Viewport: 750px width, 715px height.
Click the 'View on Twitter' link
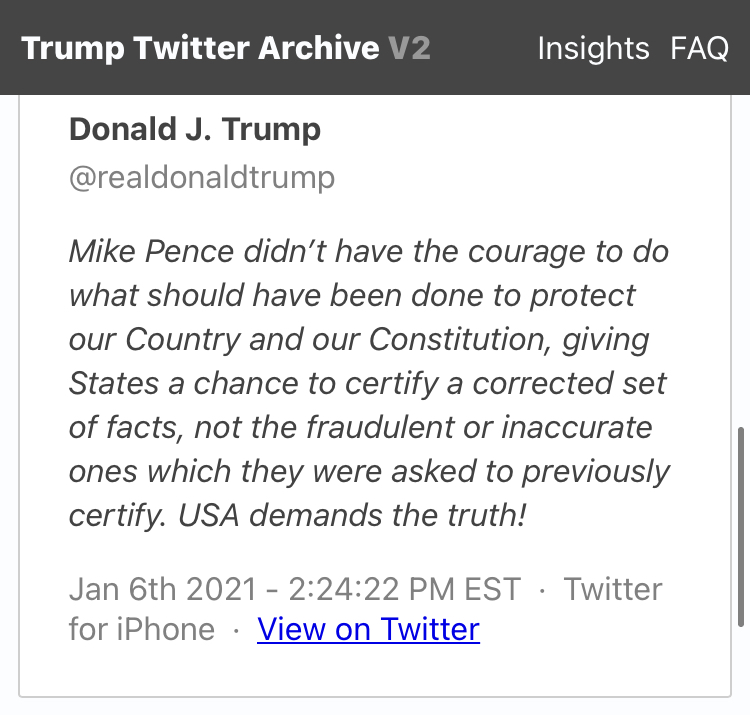coord(368,629)
